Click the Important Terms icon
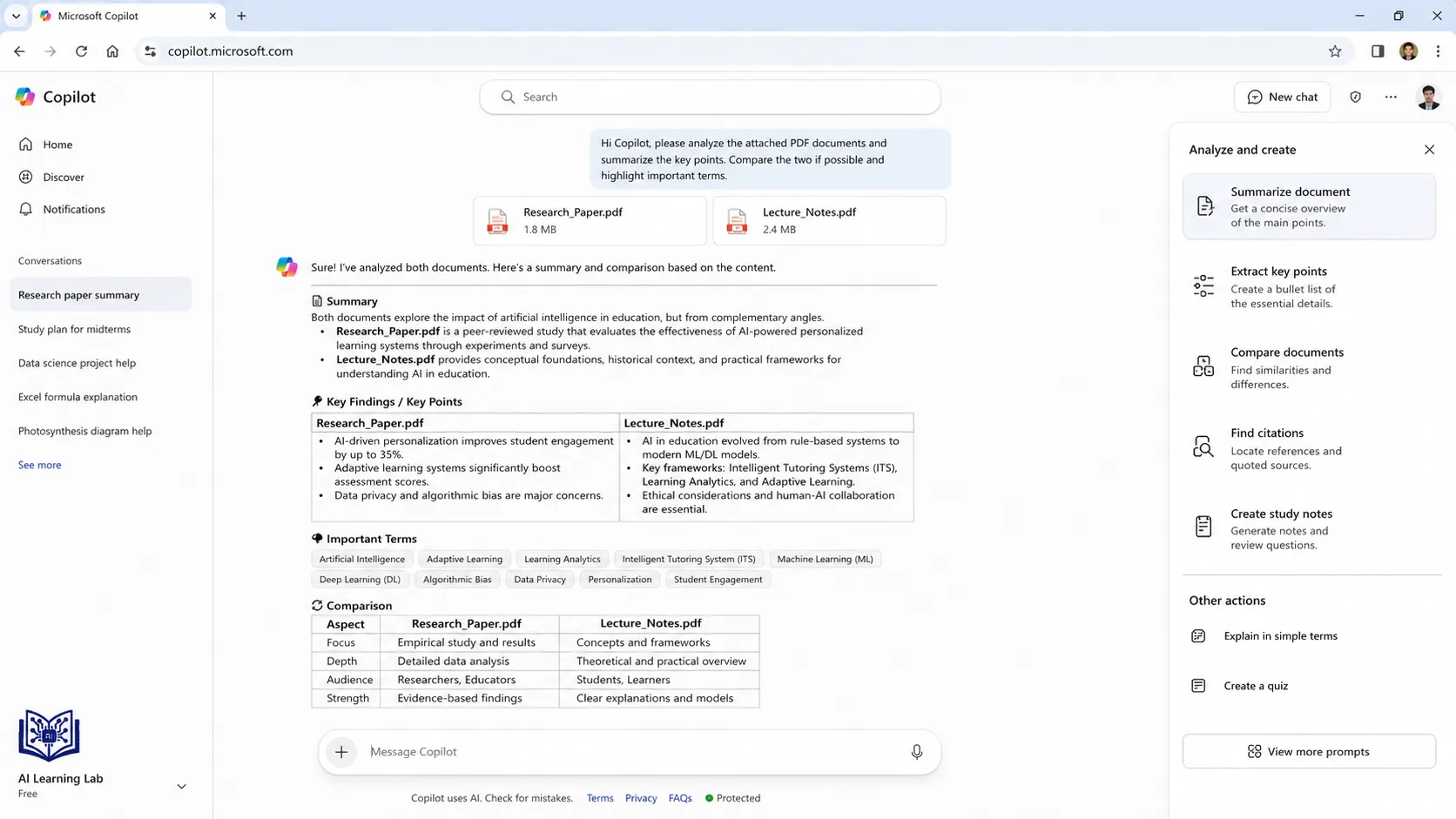The image size is (1456, 819). click(317, 539)
